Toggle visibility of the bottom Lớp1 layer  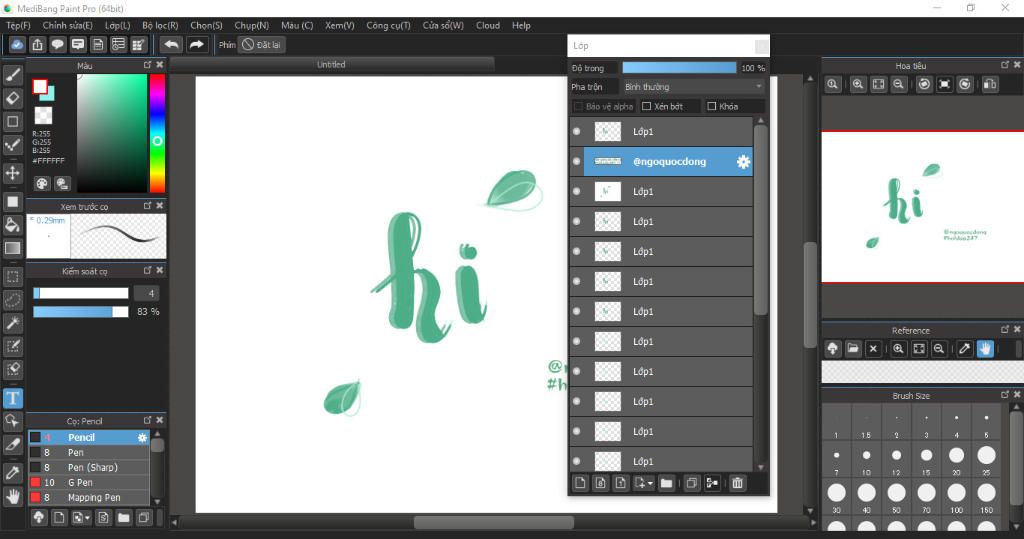(577, 461)
